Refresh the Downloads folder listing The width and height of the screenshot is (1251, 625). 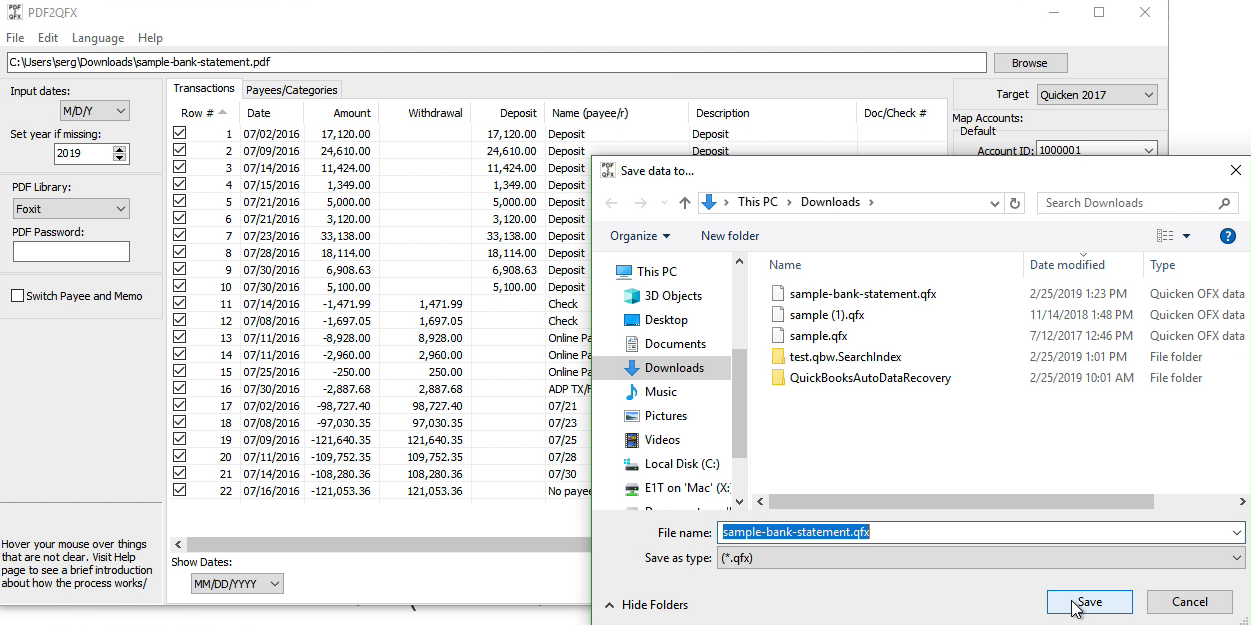point(1016,203)
